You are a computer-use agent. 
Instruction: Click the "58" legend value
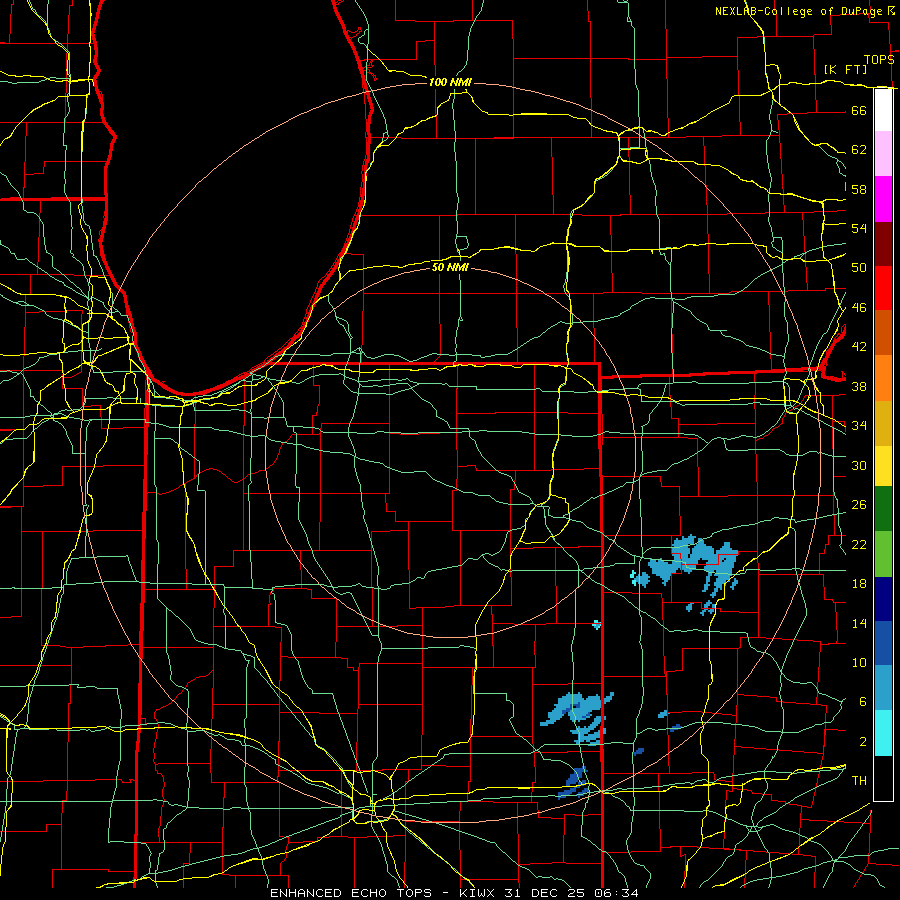pyautogui.click(x=859, y=189)
